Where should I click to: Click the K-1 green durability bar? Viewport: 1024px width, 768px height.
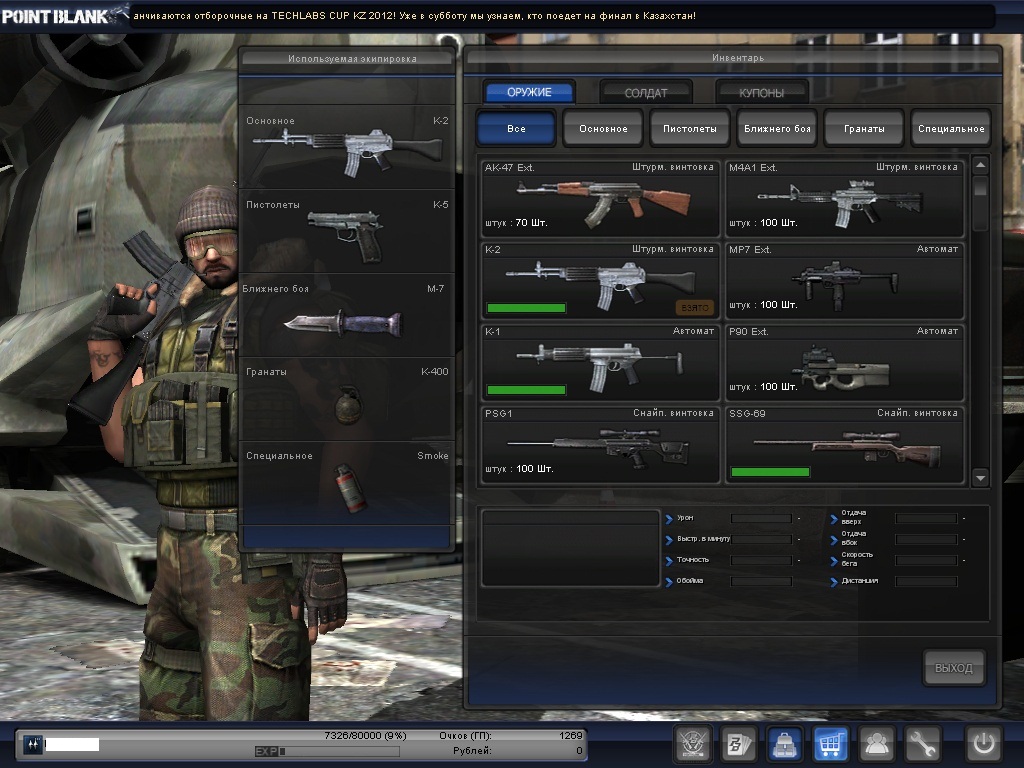pyautogui.click(x=526, y=390)
